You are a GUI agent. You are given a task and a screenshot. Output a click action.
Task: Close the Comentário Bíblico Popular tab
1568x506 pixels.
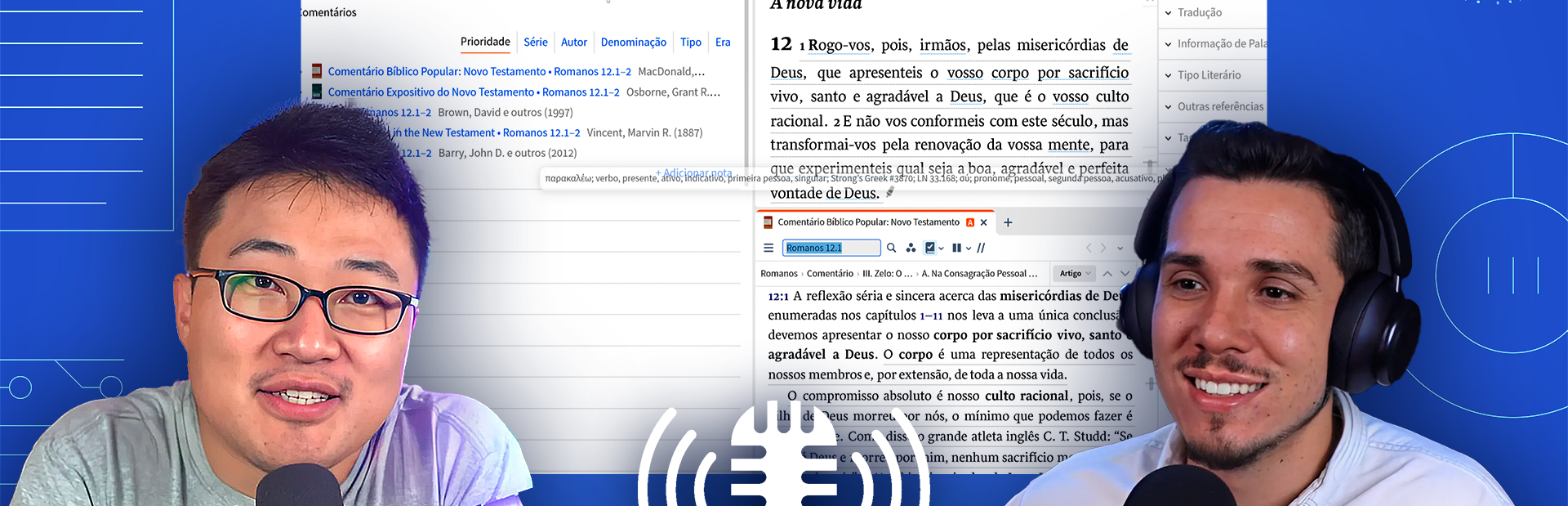(x=983, y=222)
